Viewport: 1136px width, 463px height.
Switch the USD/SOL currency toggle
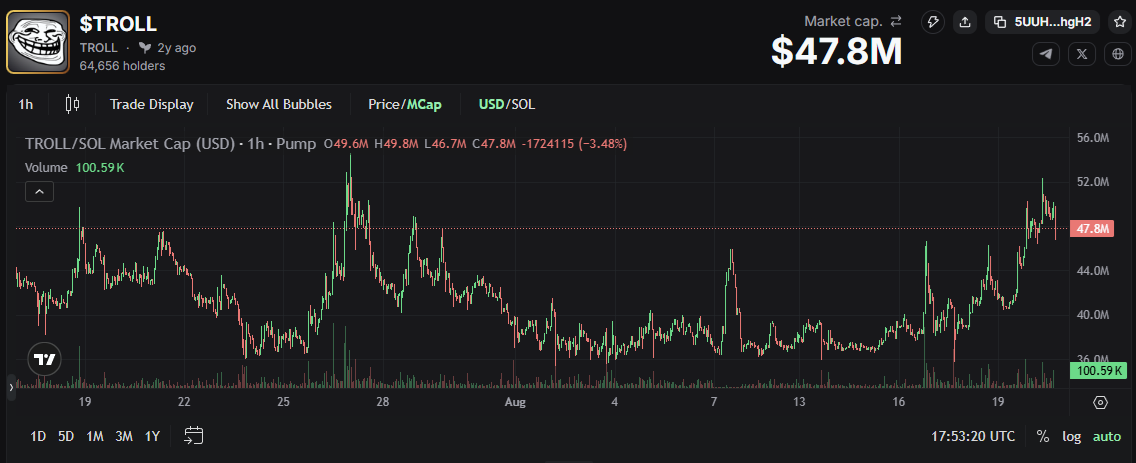(506, 104)
